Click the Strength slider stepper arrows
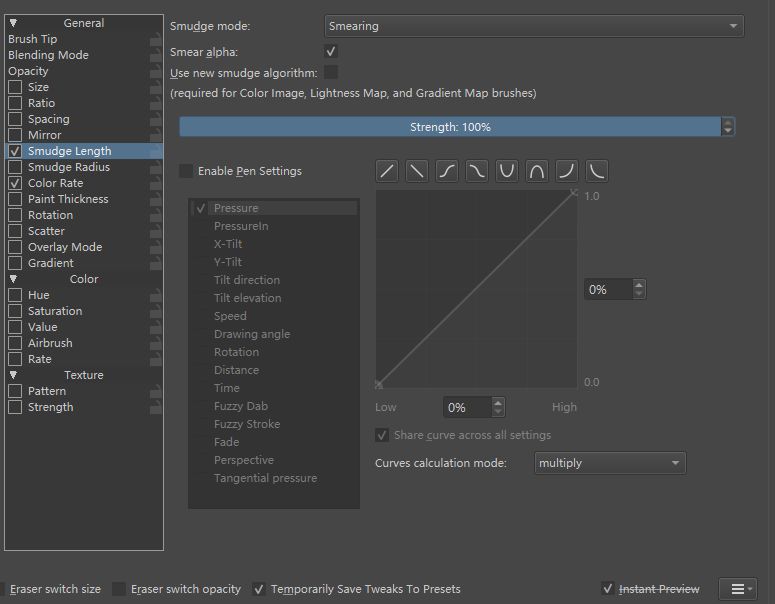Image resolution: width=775 pixels, height=604 pixels. (728, 127)
